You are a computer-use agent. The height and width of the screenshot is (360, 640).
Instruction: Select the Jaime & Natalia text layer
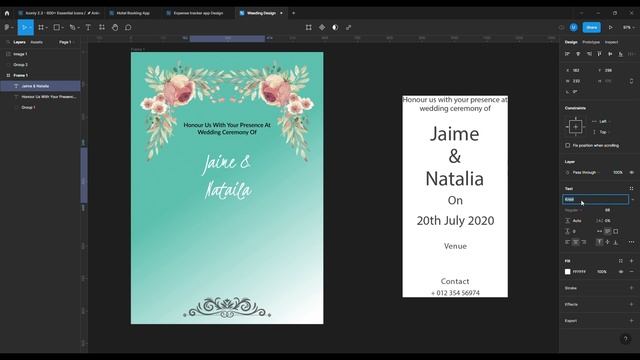tap(40, 86)
